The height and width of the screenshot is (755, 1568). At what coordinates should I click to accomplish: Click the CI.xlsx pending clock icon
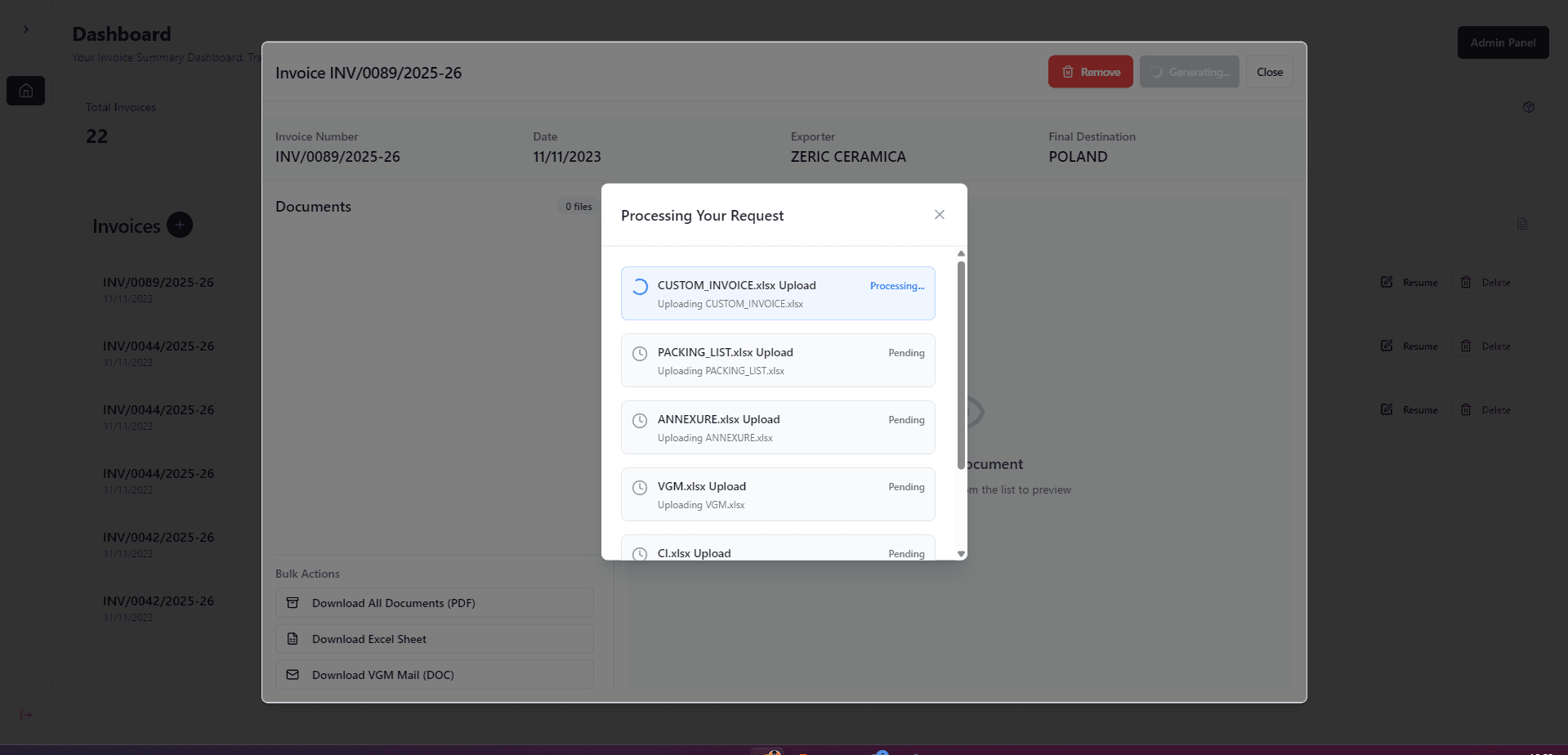pos(640,554)
